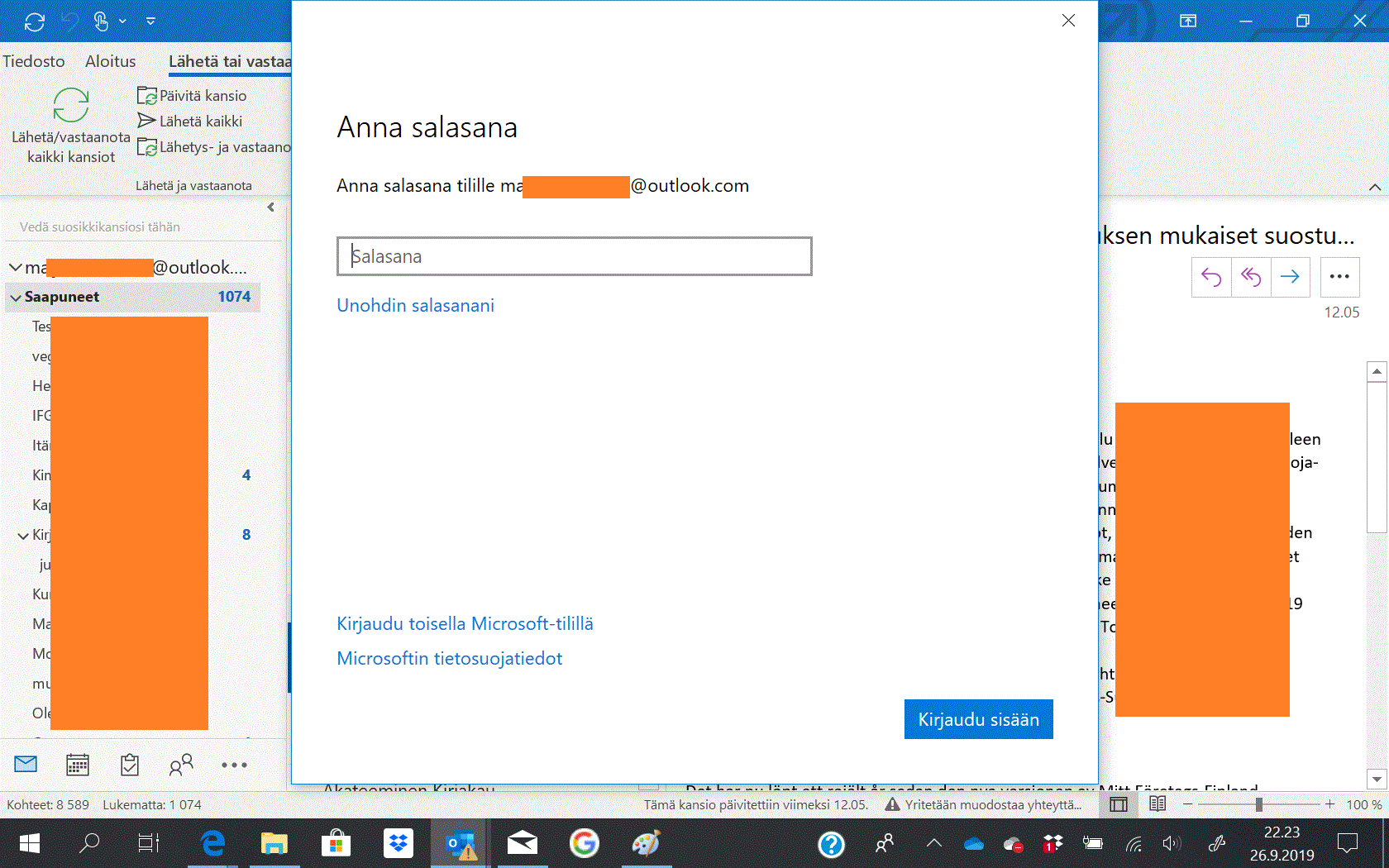Close the Anna salasana dialog
Viewport: 1389px width, 868px height.
(1068, 21)
